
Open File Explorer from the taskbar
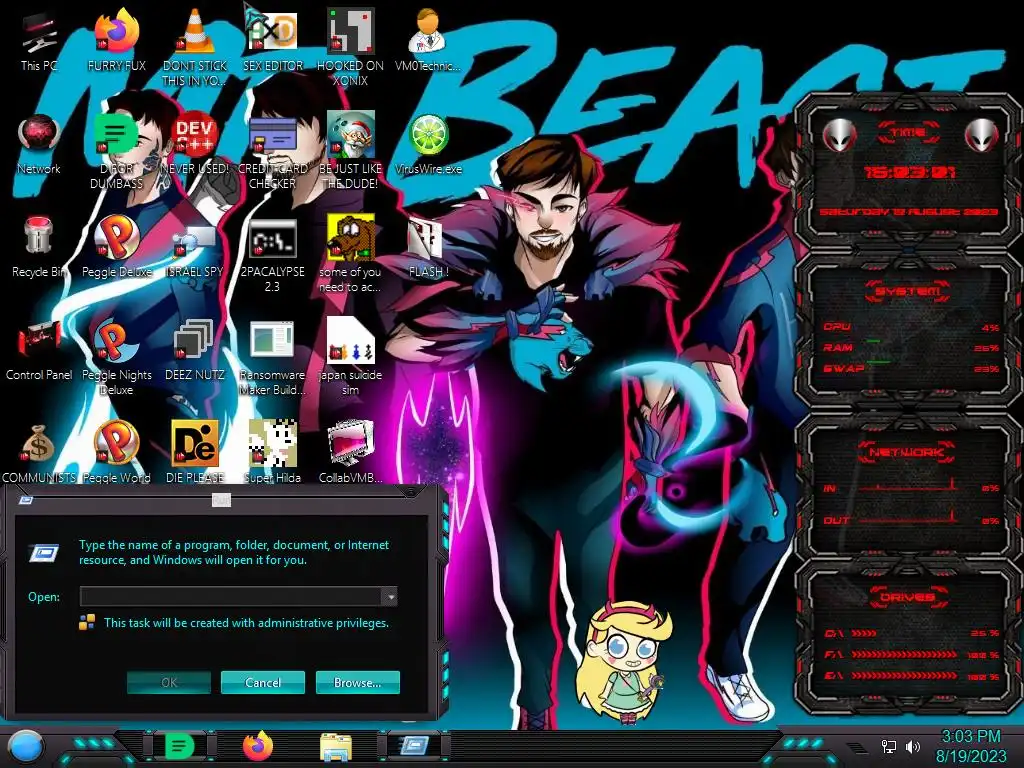pos(336,747)
